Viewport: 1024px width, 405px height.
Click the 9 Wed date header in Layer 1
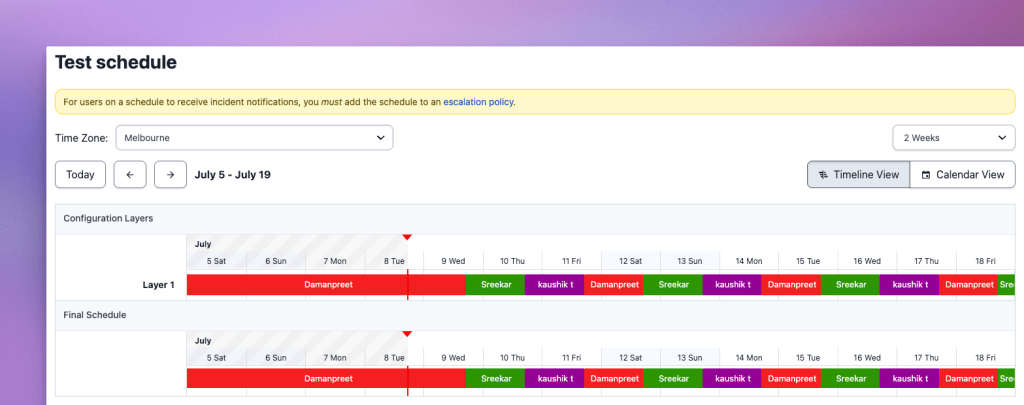pos(453,261)
